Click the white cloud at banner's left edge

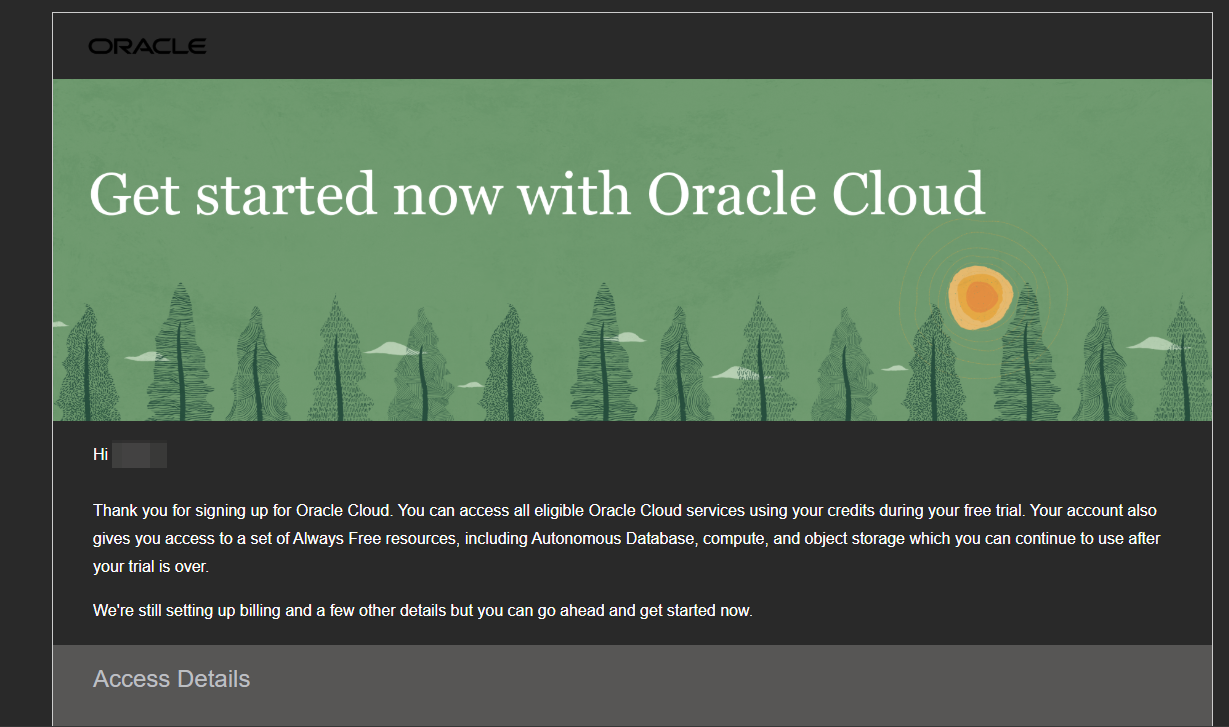(59, 323)
